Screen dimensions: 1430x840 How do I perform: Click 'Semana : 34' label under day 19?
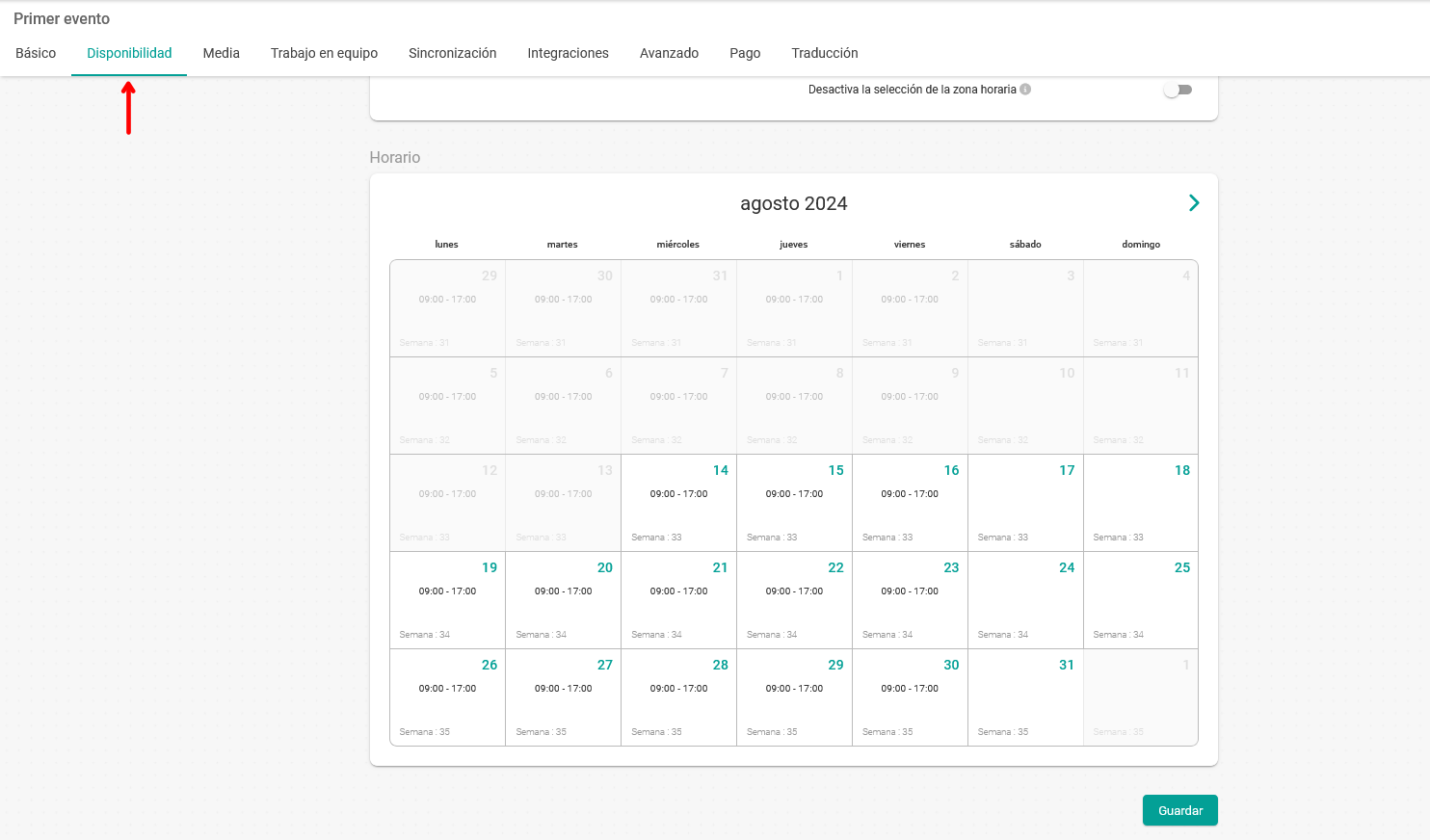coord(425,635)
